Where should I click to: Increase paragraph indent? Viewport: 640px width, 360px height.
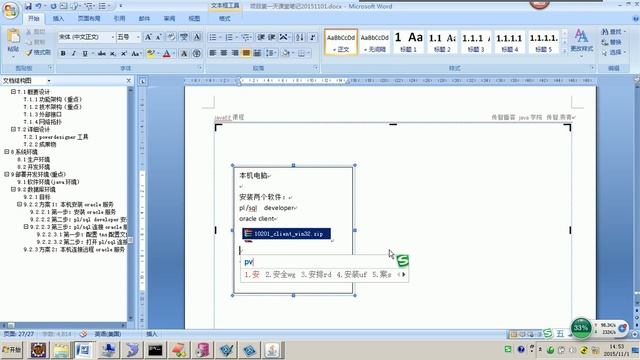[272, 37]
